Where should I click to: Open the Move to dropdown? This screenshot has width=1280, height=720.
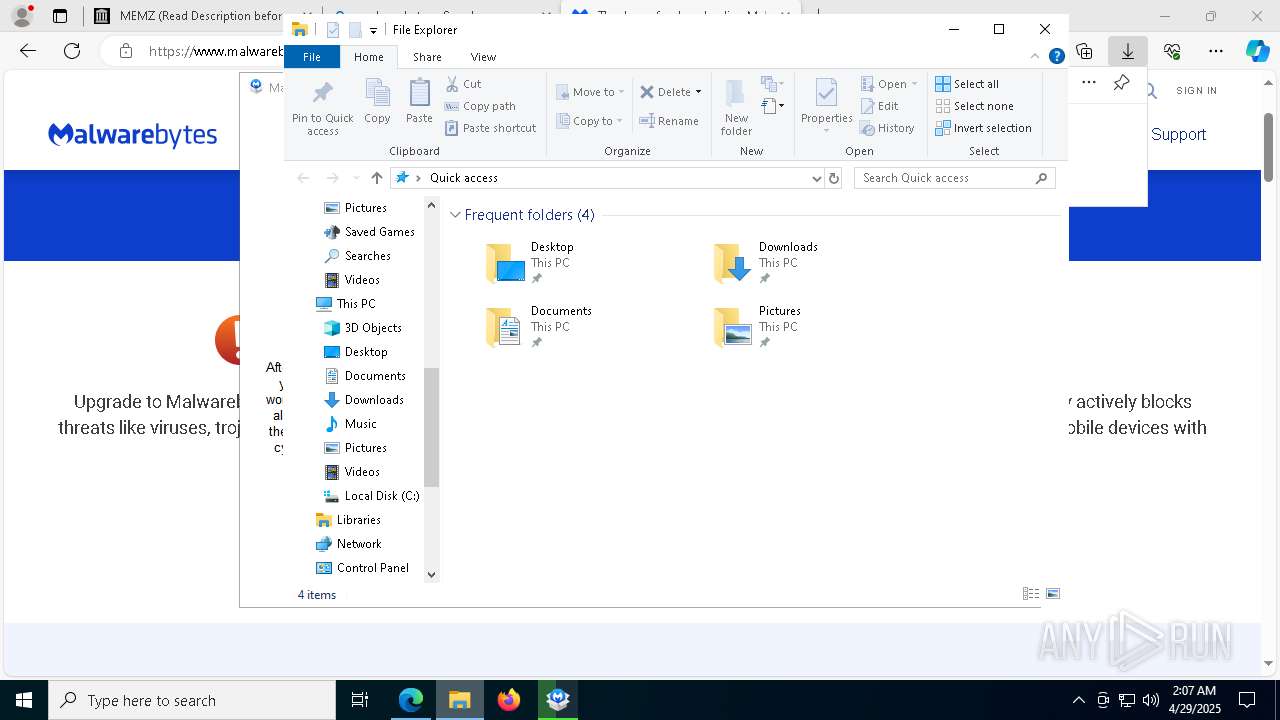(590, 92)
